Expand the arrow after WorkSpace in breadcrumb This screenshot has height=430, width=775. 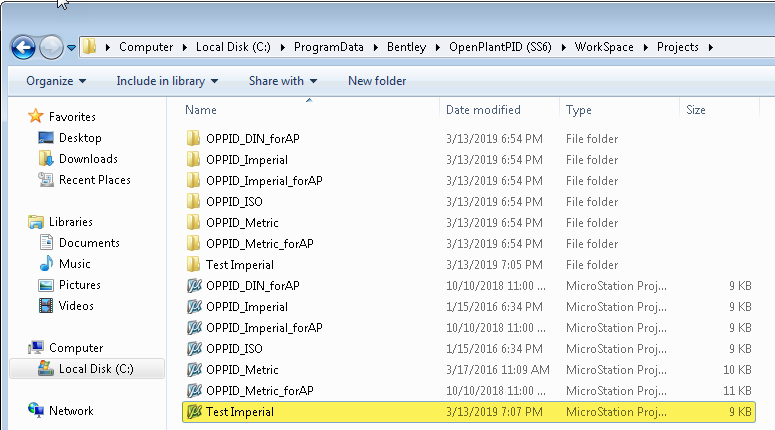tap(646, 47)
